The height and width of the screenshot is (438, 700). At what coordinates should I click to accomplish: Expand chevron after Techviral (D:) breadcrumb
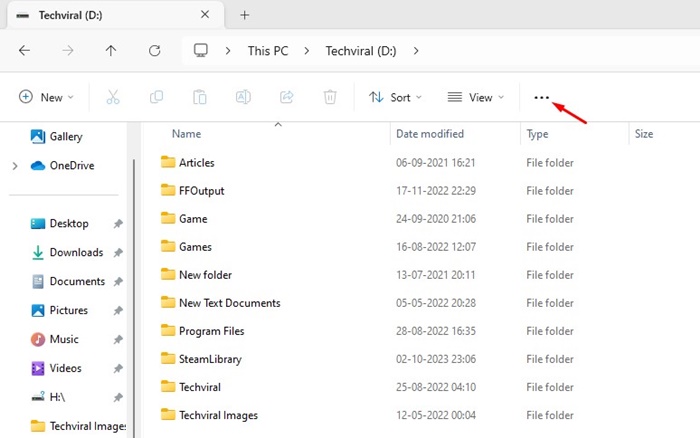tap(416, 51)
